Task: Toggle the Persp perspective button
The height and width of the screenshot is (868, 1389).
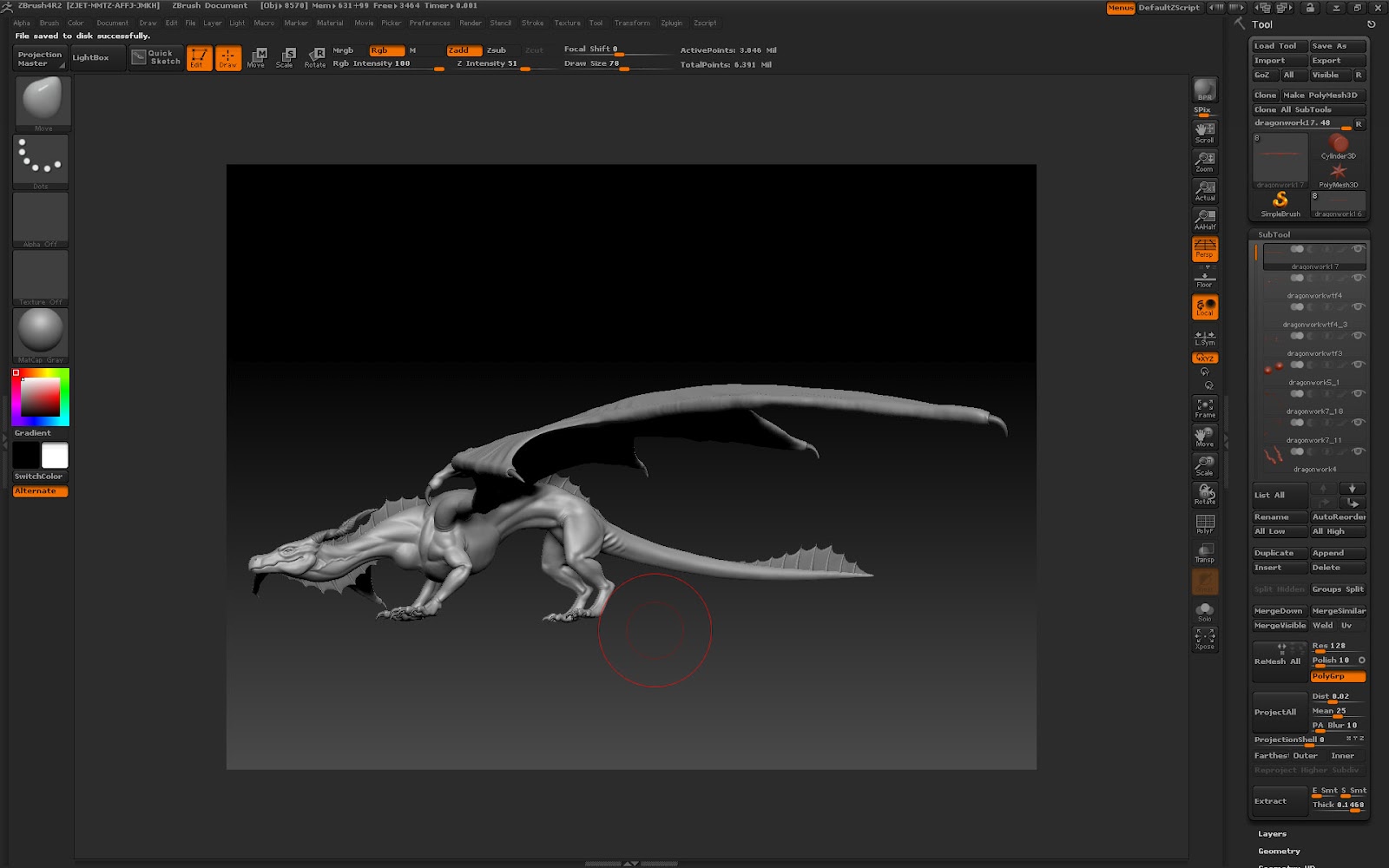Action: click(1205, 249)
